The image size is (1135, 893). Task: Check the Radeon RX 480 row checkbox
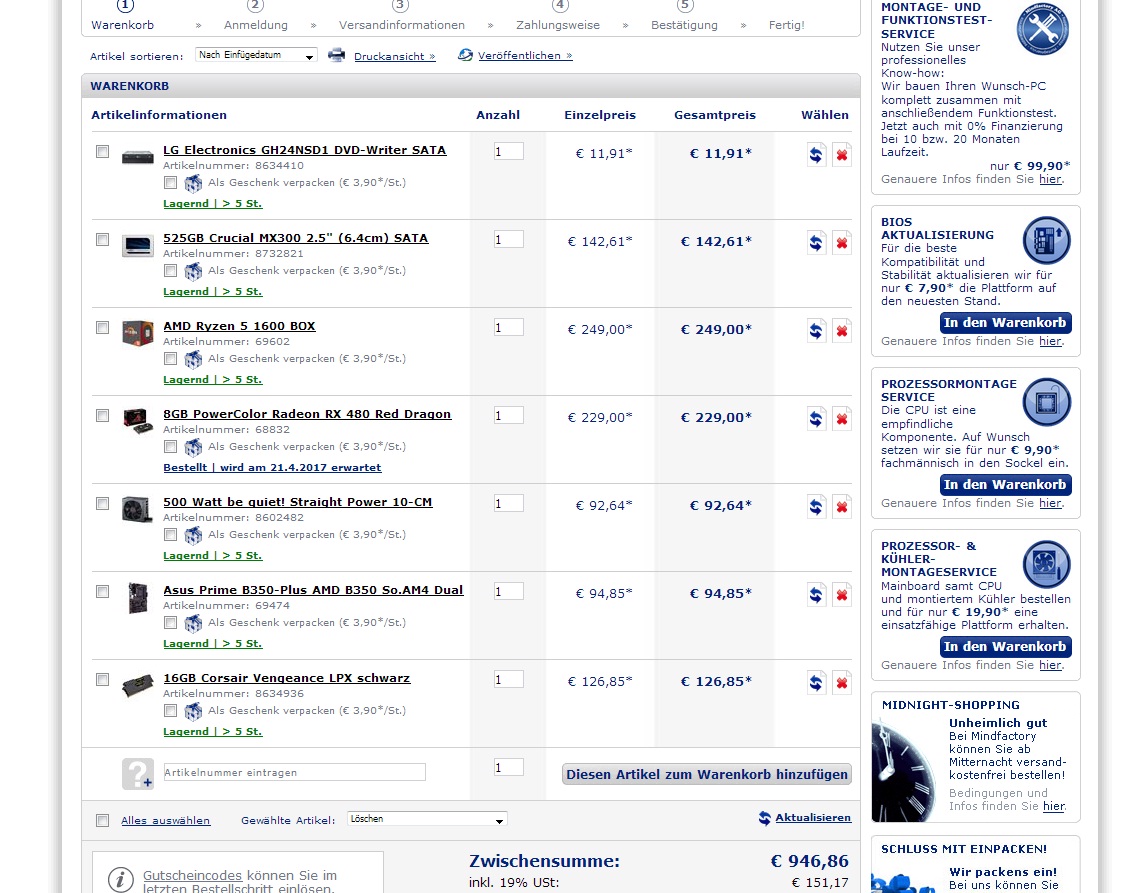click(x=103, y=415)
